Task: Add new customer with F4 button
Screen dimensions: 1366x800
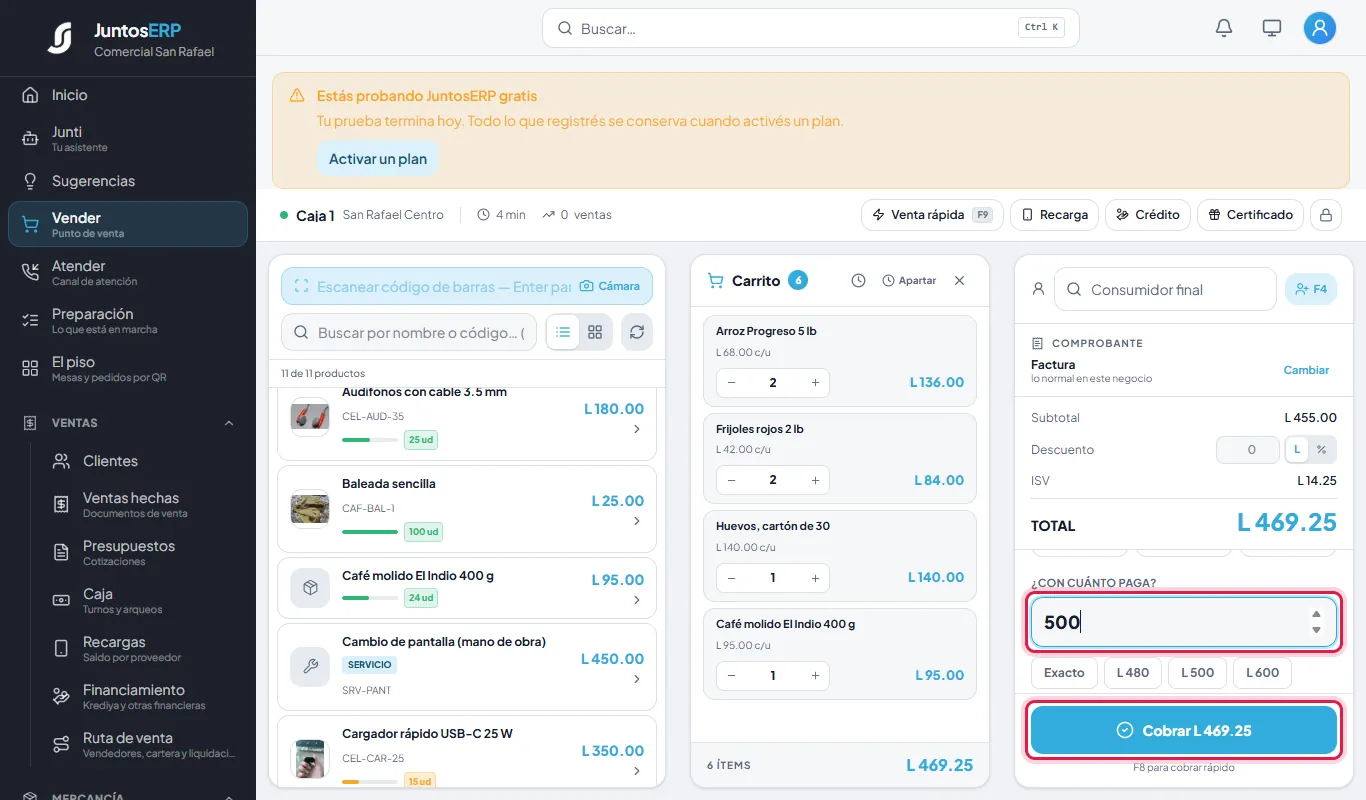Action: click(1311, 289)
